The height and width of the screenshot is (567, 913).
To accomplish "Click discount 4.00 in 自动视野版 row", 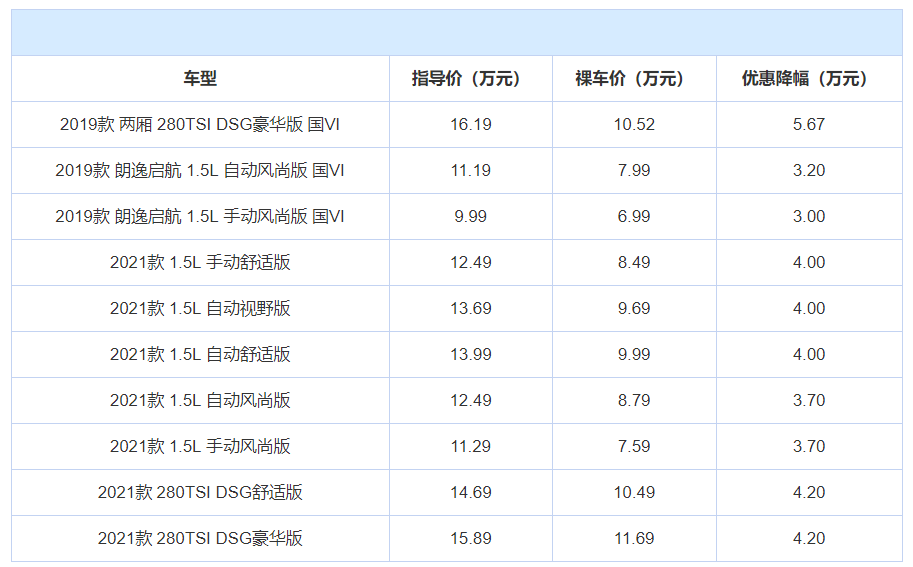I will point(809,309).
